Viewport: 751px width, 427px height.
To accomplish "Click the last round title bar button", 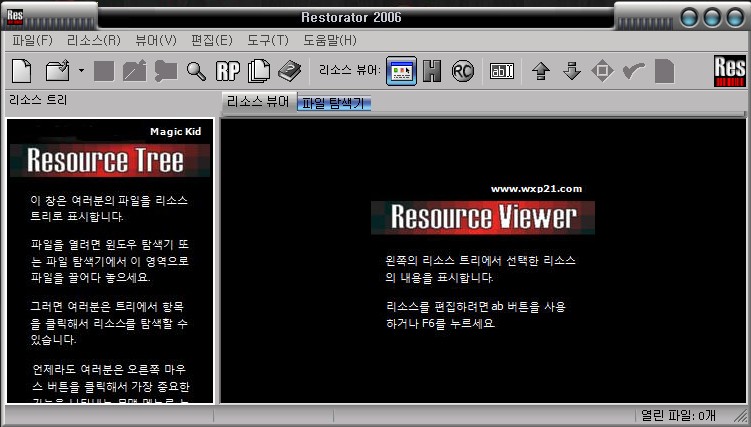I will click(735, 18).
